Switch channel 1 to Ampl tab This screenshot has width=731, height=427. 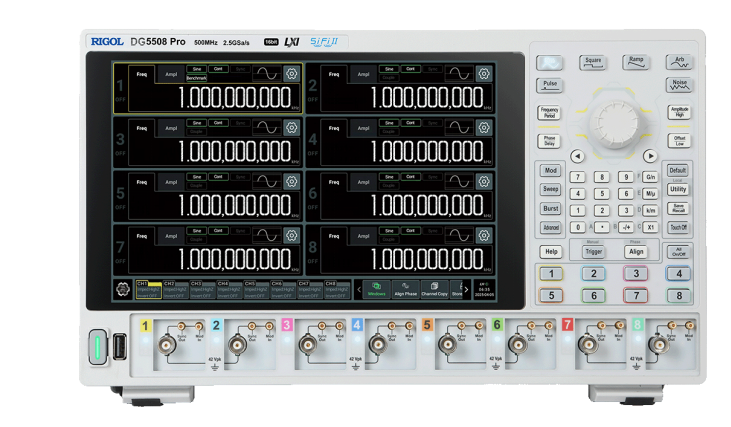click(x=171, y=74)
